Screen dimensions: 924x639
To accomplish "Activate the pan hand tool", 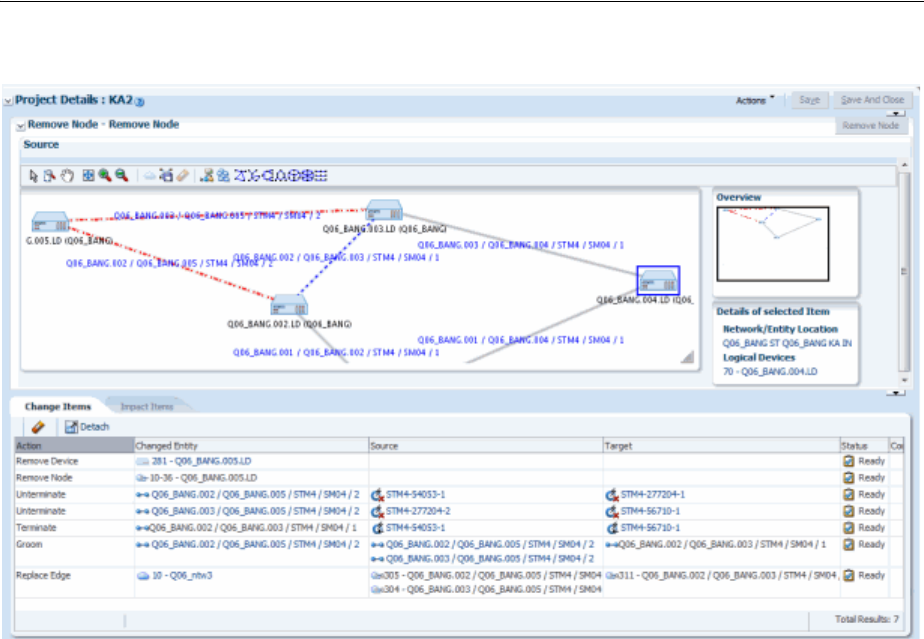I will pos(67,176).
